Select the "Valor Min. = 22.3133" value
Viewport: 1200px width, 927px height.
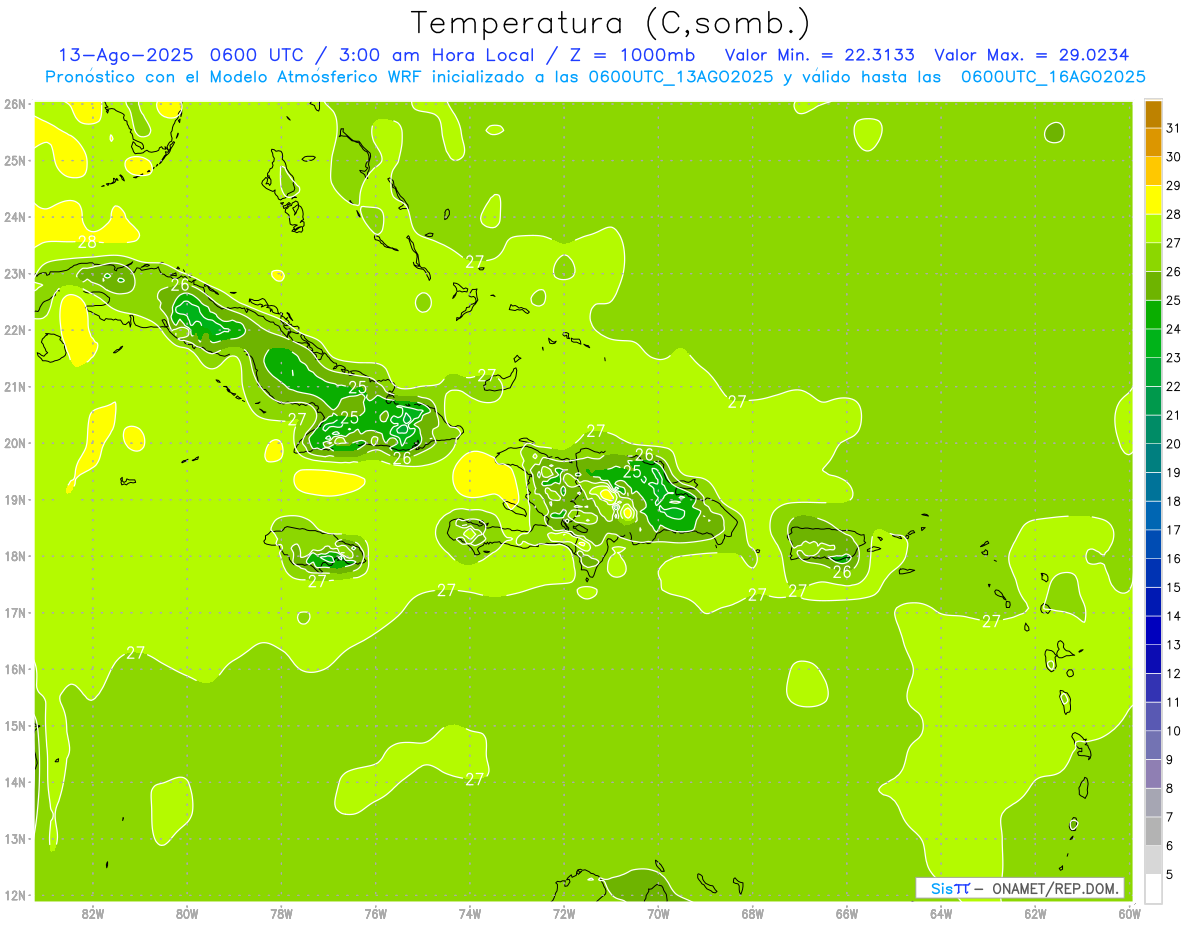pos(820,55)
